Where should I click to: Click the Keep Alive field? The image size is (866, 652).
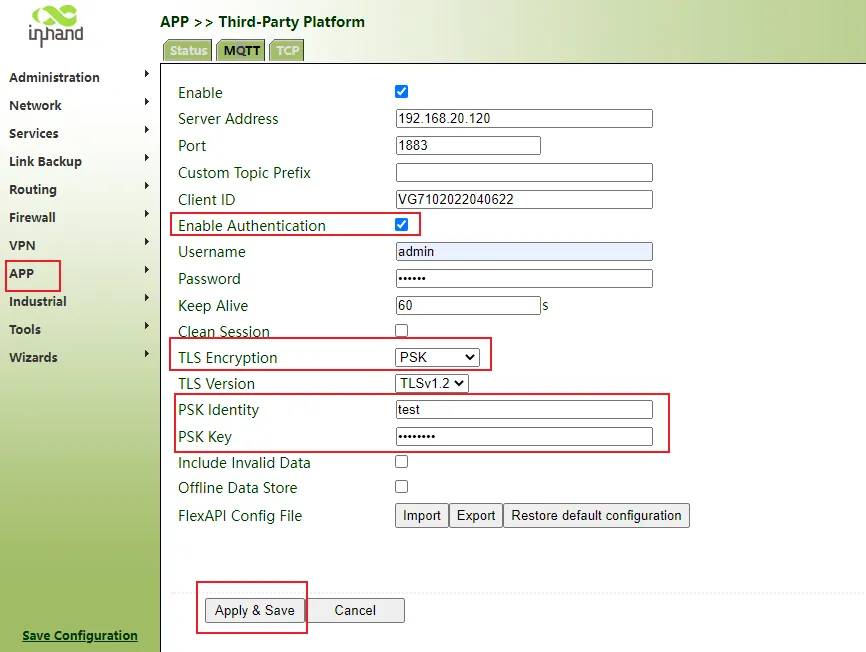(x=468, y=305)
